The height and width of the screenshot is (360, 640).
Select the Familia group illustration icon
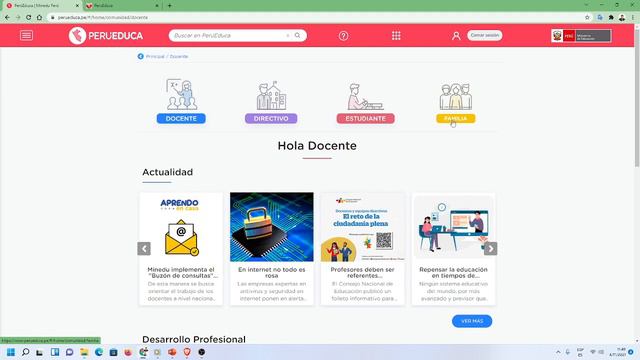456,97
